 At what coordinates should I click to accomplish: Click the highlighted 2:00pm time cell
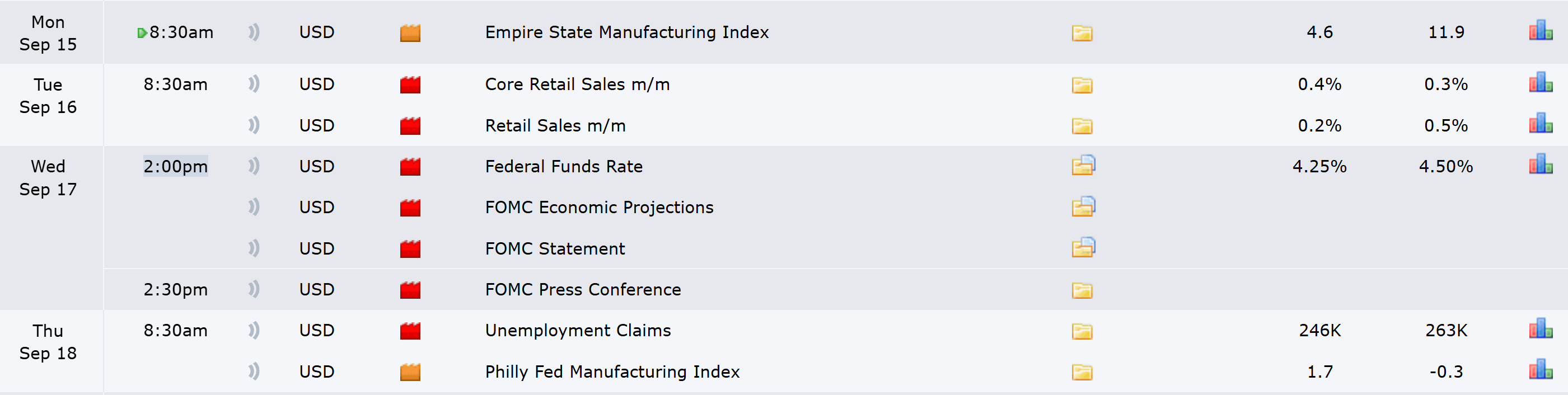(175, 166)
